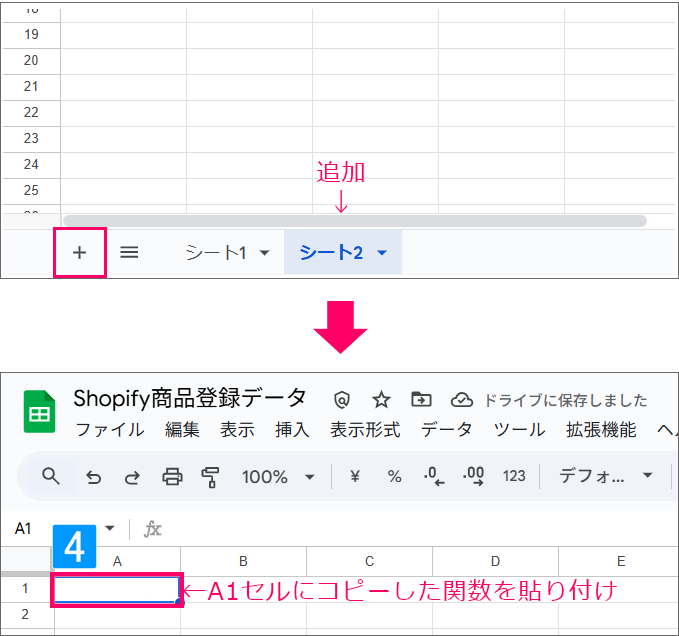Click the move to folder icon
This screenshot has height=636, width=679.
click(421, 399)
